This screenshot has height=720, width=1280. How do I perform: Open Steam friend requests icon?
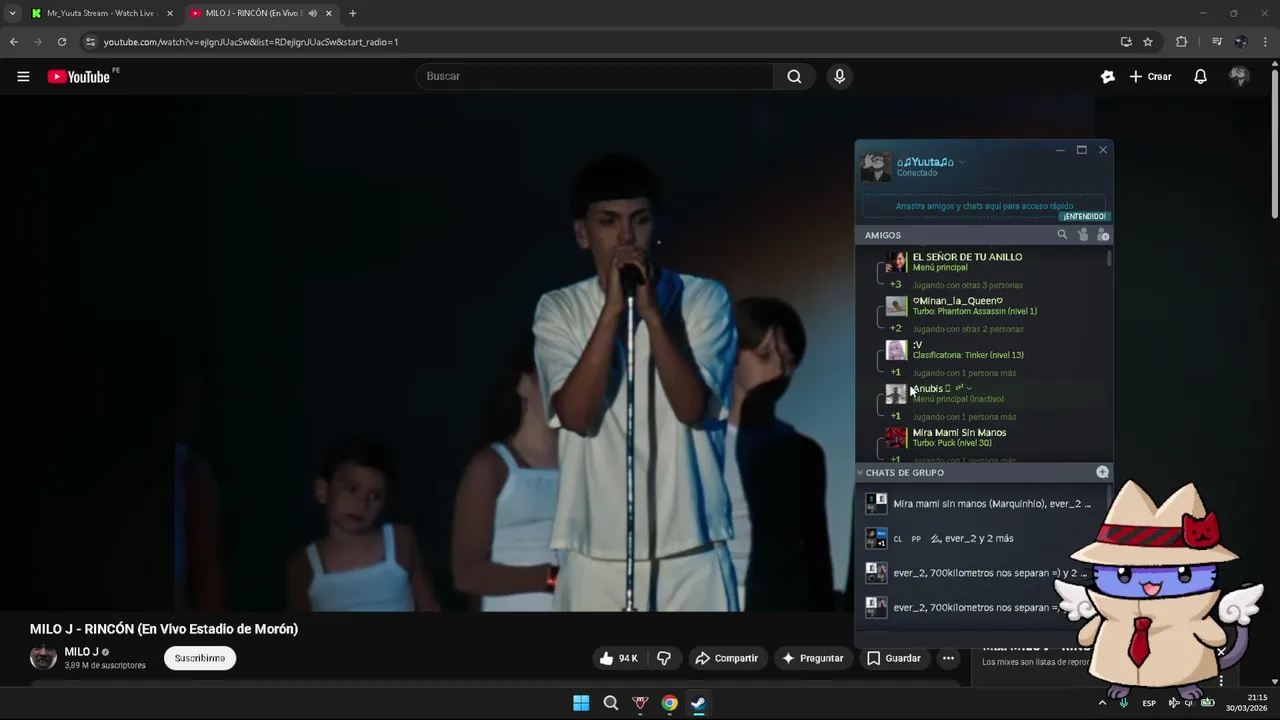1083,235
